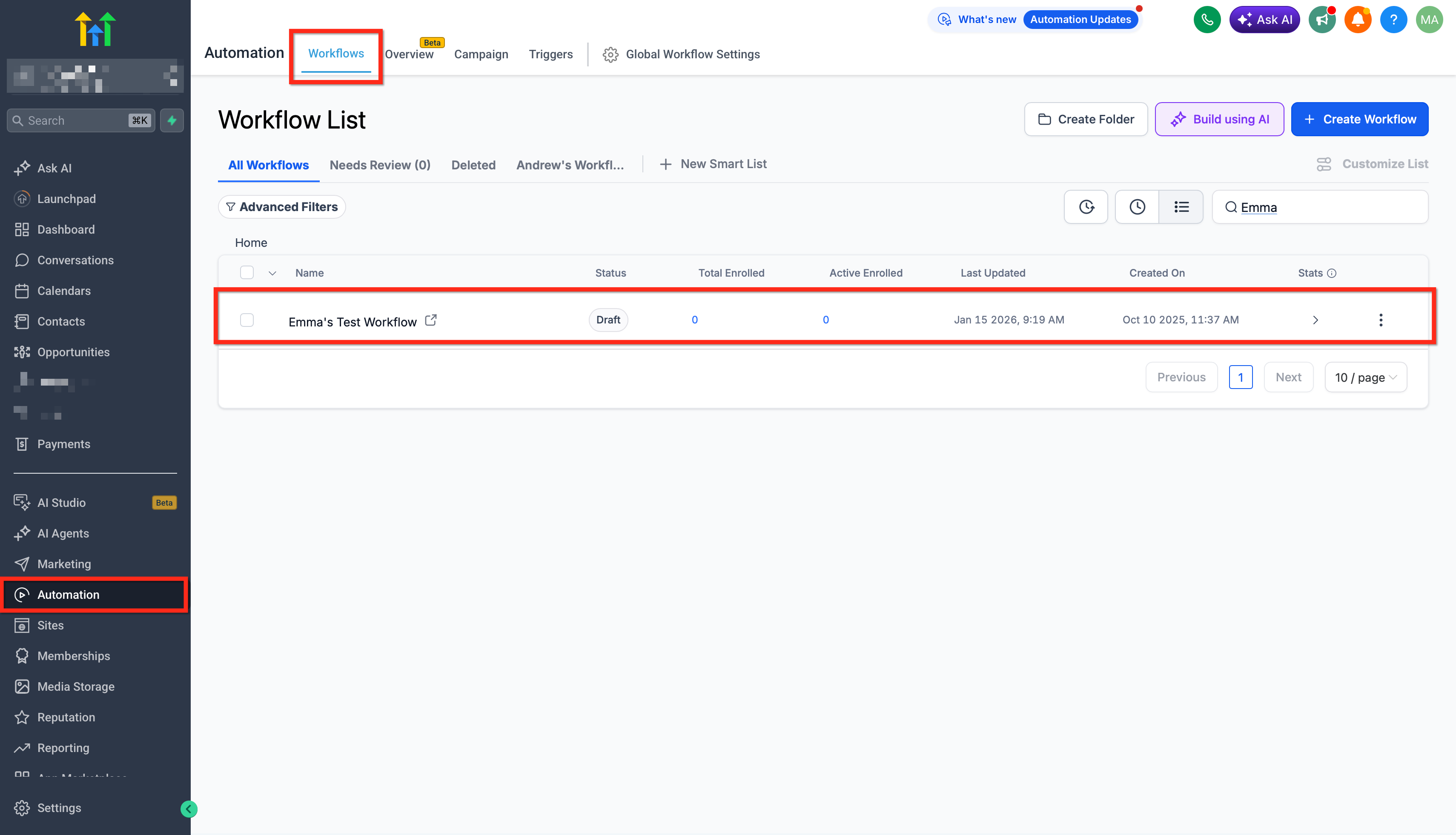Expand the 10 / page dropdown

[1365, 377]
